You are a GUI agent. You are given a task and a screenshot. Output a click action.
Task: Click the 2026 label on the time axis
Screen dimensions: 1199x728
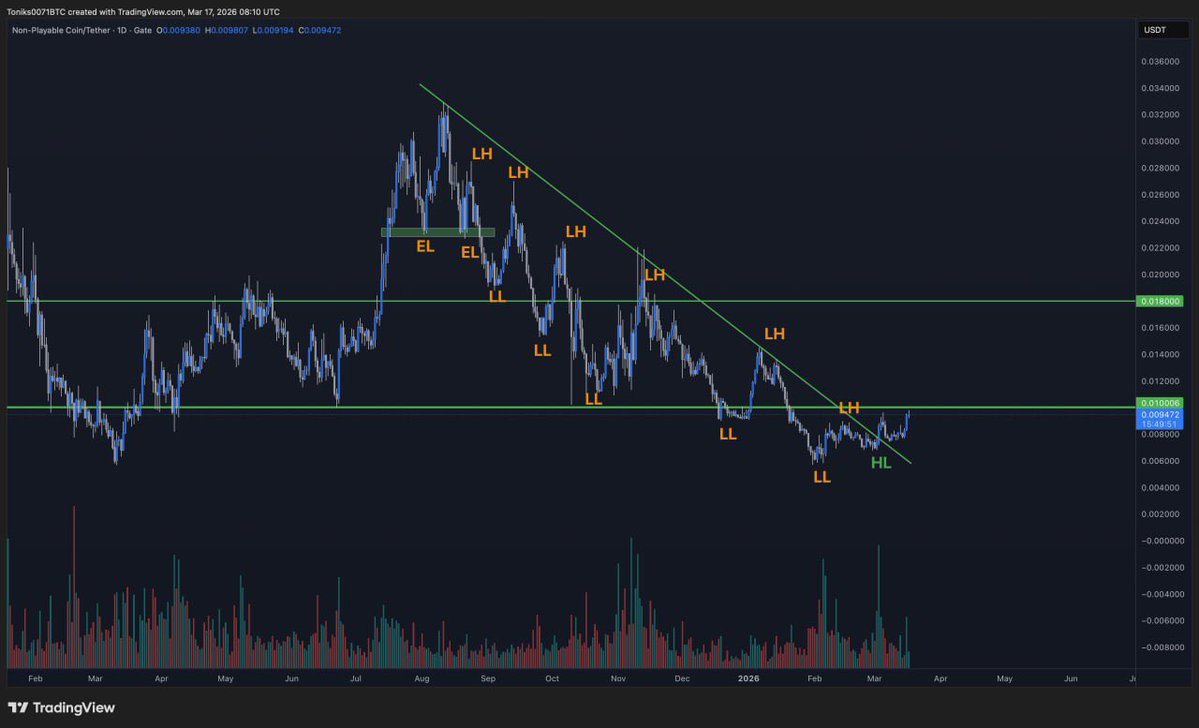pos(748,678)
